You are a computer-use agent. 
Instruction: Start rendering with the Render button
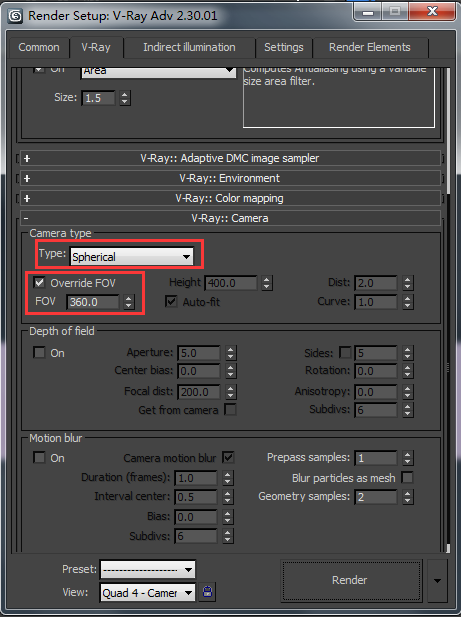pyautogui.click(x=350, y=580)
